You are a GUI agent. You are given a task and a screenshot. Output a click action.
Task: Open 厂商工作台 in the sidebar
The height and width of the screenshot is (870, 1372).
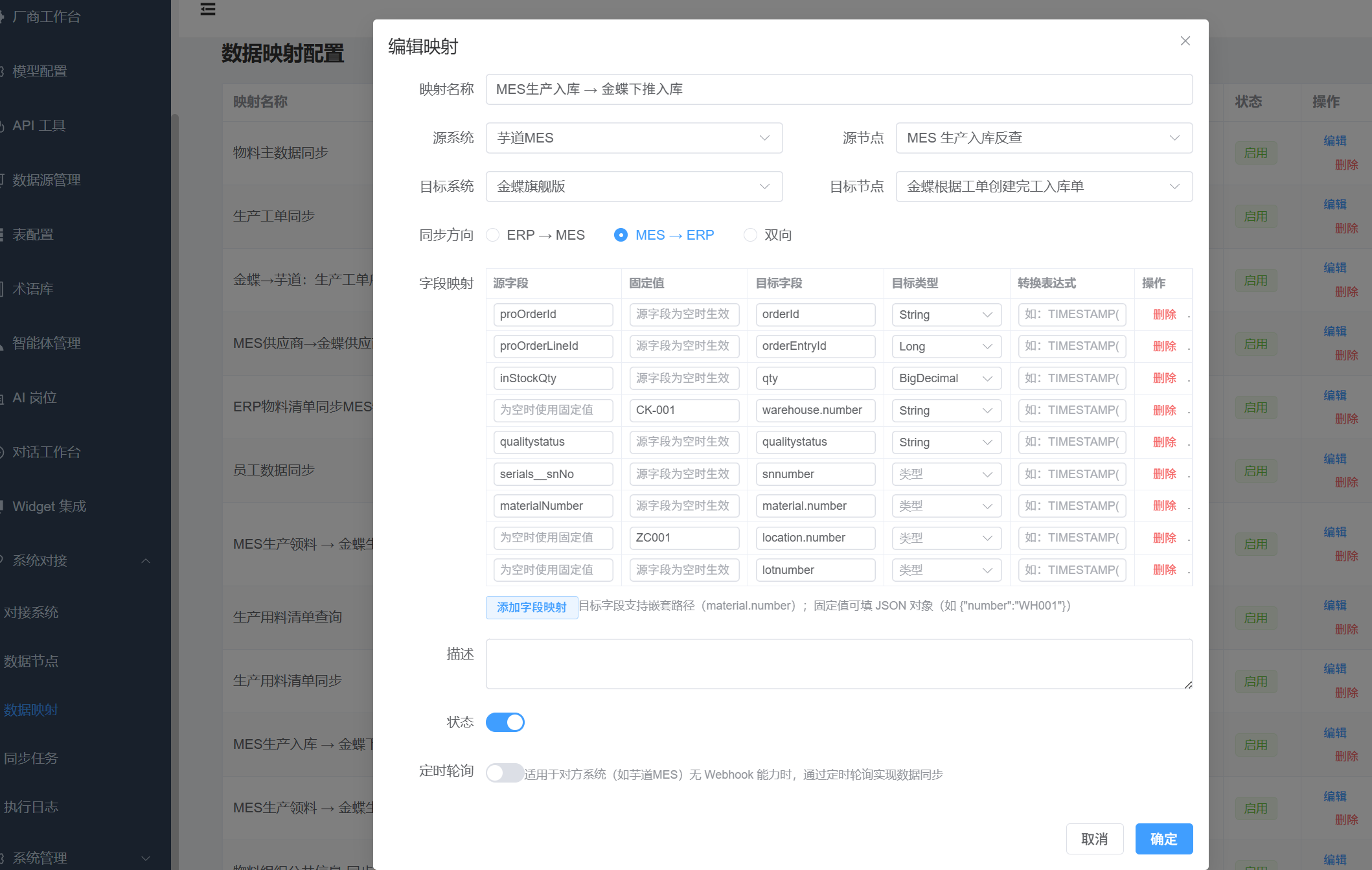click(47, 17)
